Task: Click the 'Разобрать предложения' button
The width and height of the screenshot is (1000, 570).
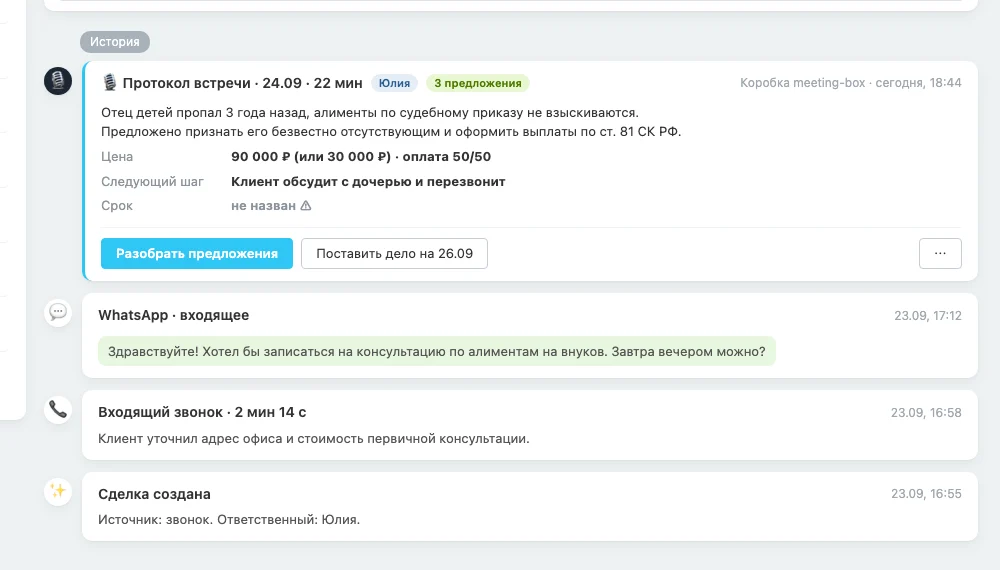Action: (196, 253)
